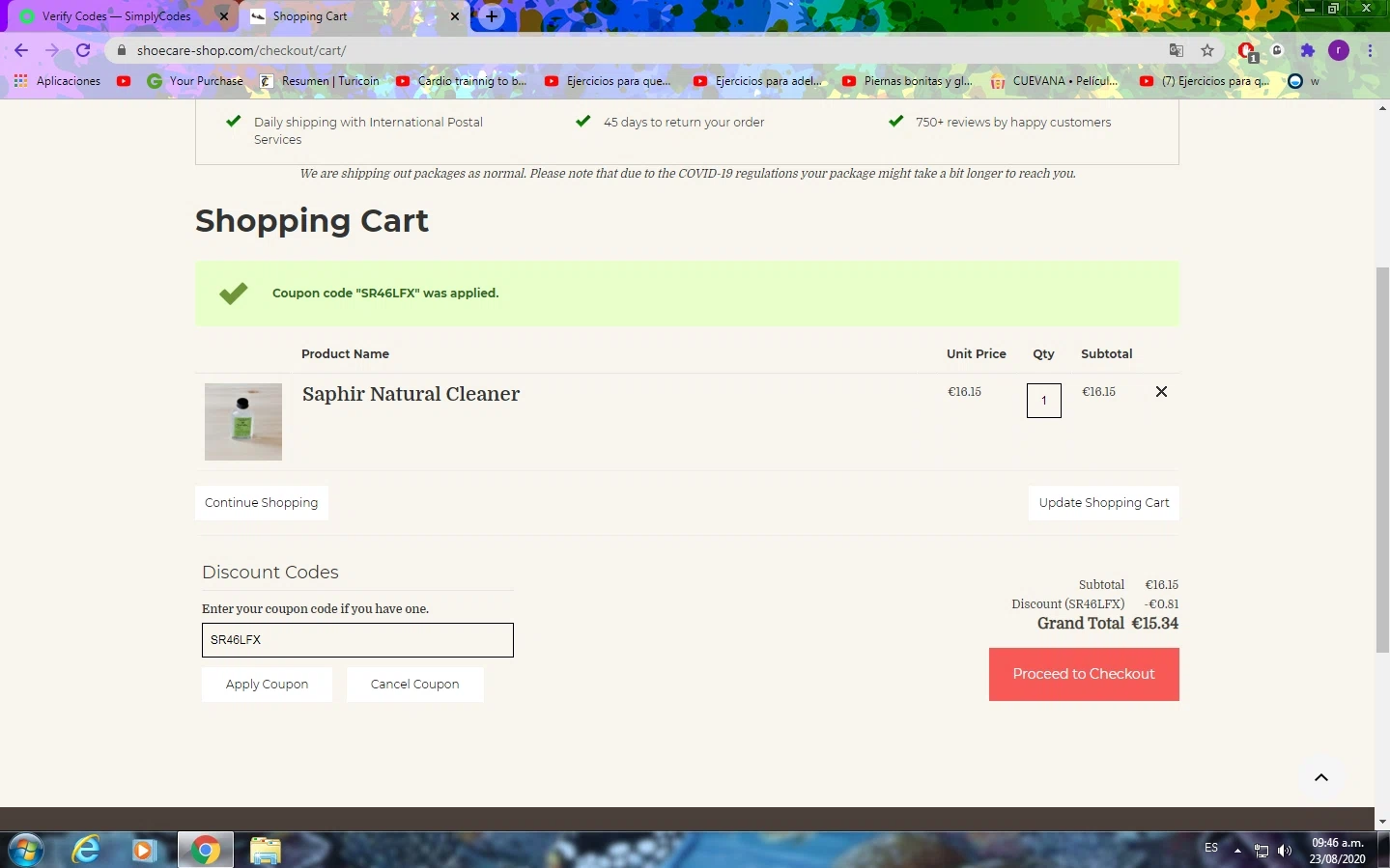Open the volume speaker tray icon
Image resolution: width=1390 pixels, height=868 pixels.
tap(1285, 851)
